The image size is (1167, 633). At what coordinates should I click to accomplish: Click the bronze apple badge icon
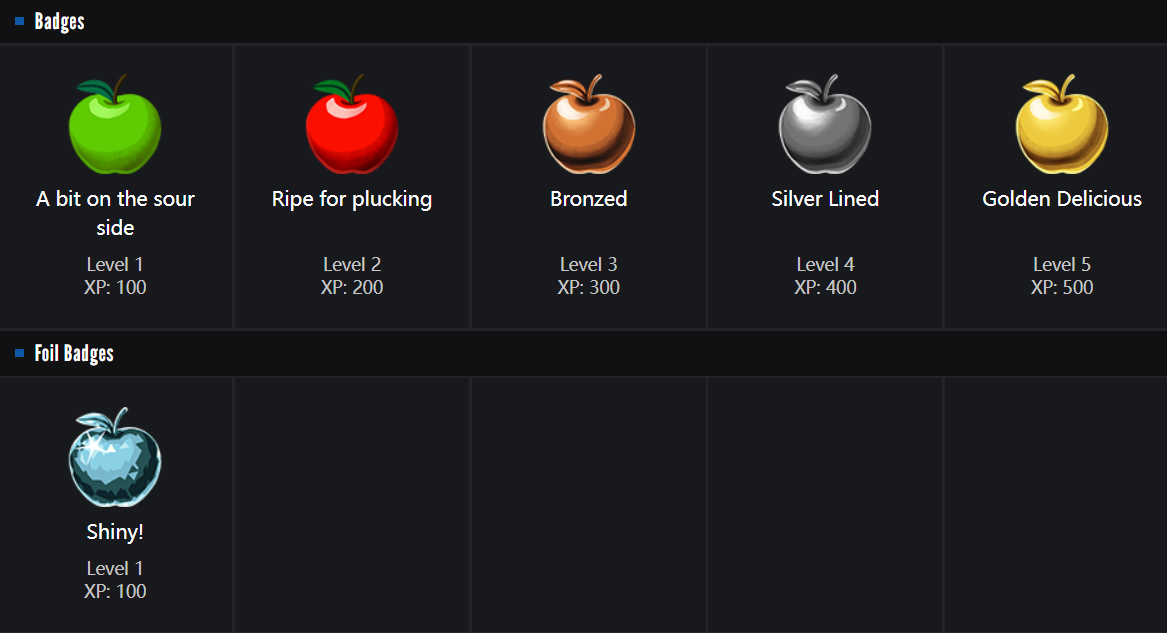coord(589,125)
